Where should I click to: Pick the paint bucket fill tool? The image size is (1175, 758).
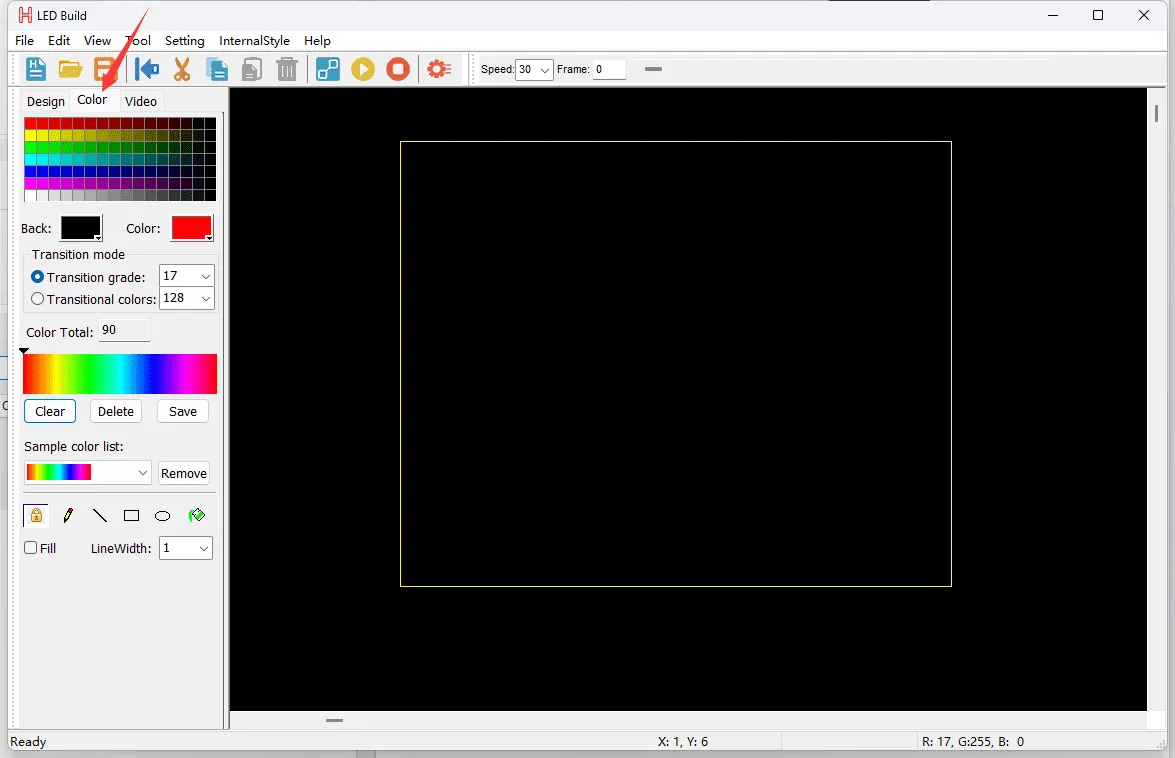point(197,516)
